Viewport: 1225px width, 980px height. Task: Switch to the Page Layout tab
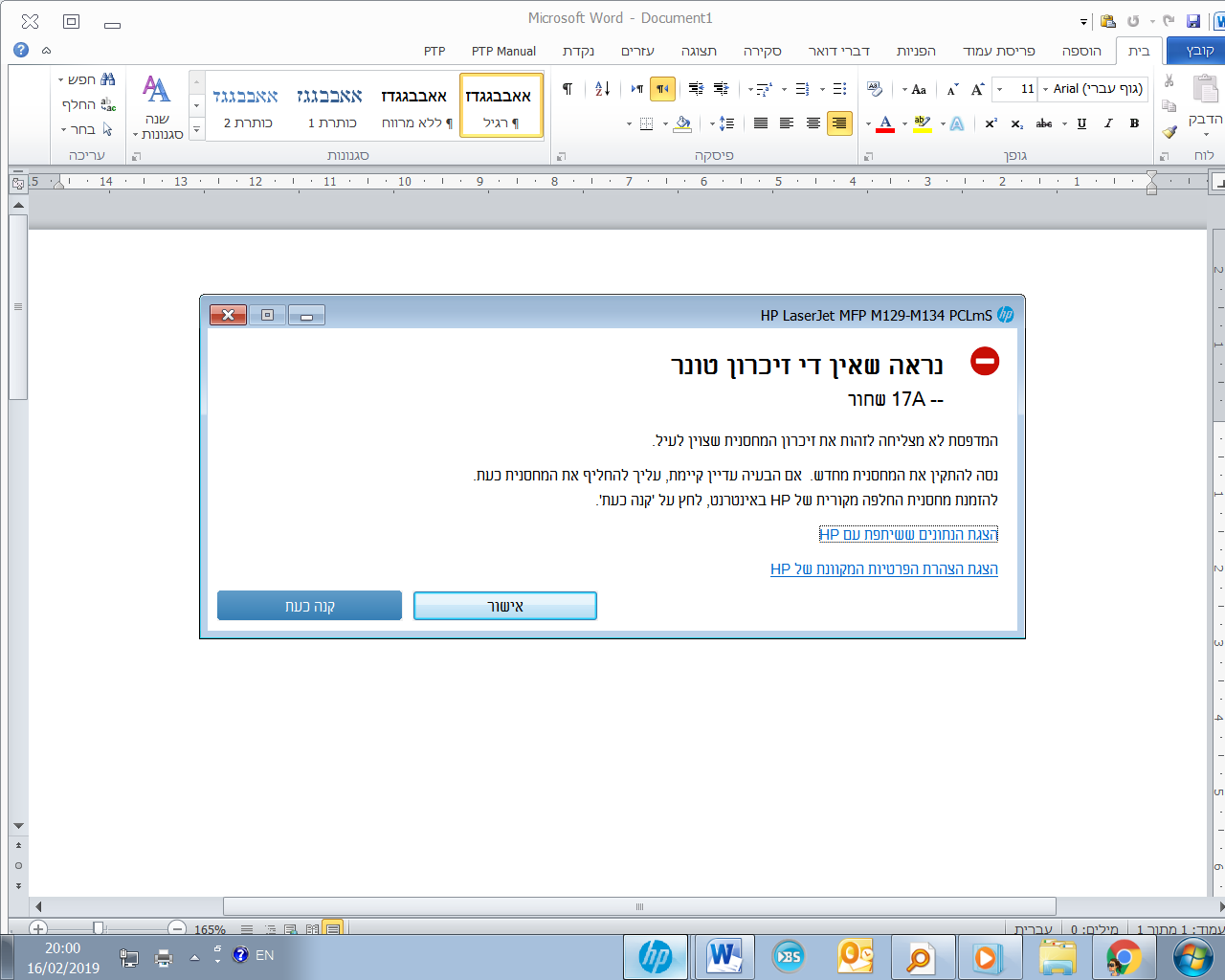tap(999, 51)
